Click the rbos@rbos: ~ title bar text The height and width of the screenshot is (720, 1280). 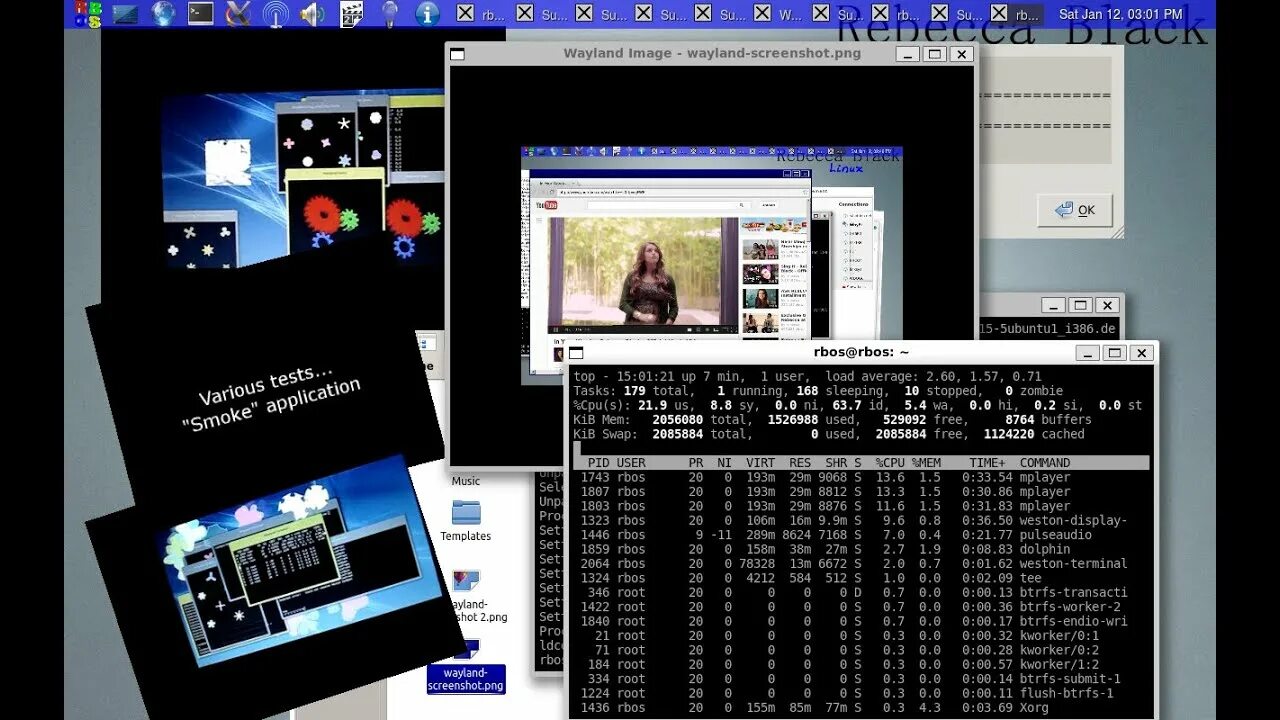(x=861, y=352)
